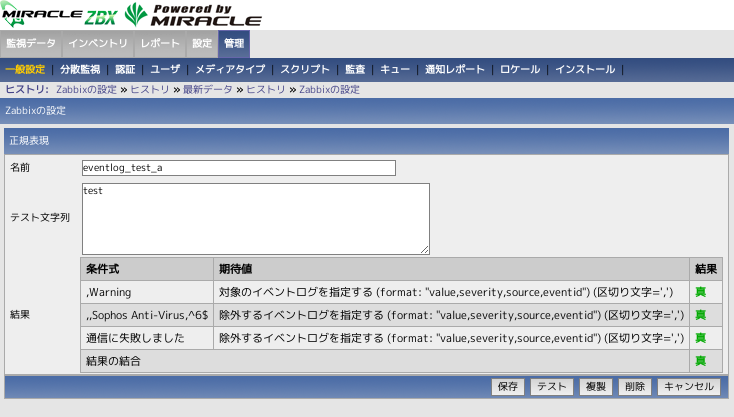Viewport: 734px width, 417px height.
Task: Click the name field containing eventlog_test_a
Action: pos(239,168)
